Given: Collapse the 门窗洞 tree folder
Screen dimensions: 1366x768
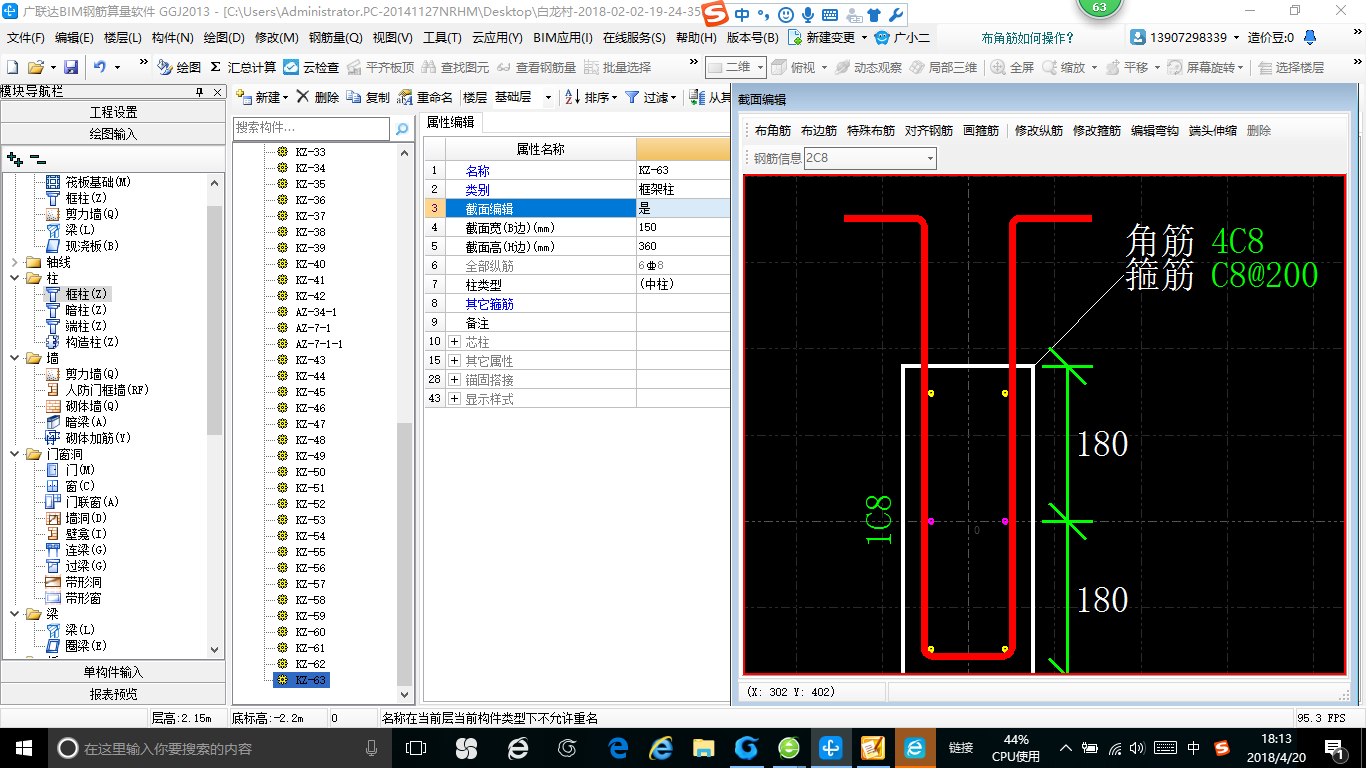Looking at the screenshot, I should point(16,454).
